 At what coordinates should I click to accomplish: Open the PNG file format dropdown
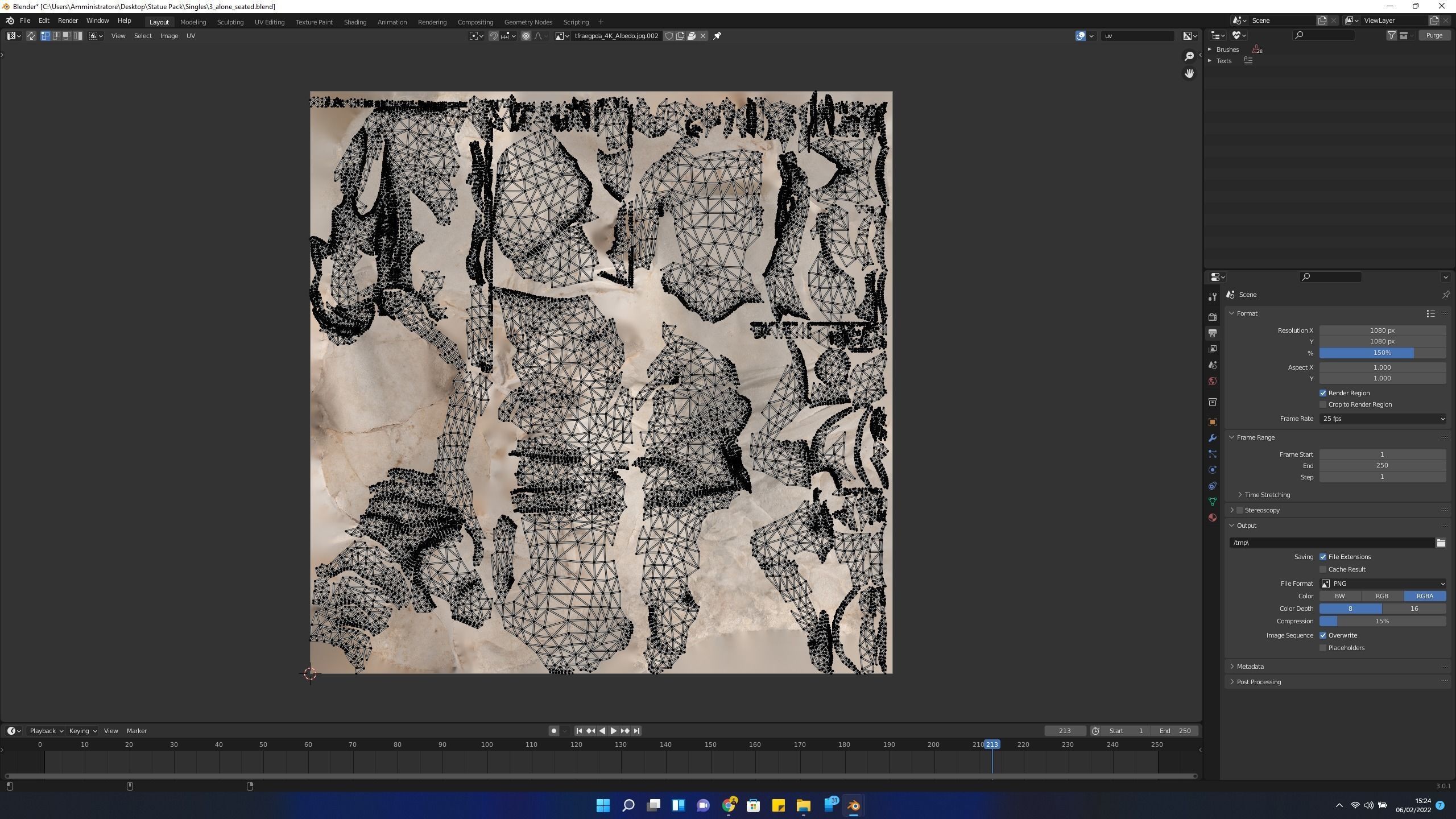tap(1382, 584)
